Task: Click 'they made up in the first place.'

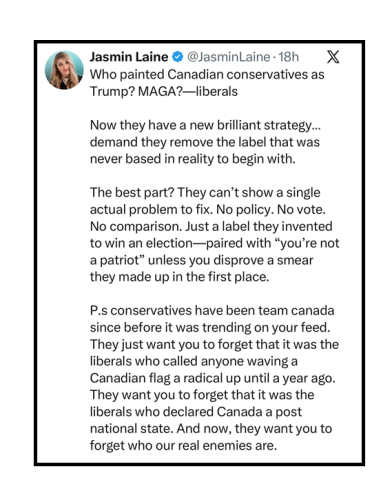Action: click(179, 277)
